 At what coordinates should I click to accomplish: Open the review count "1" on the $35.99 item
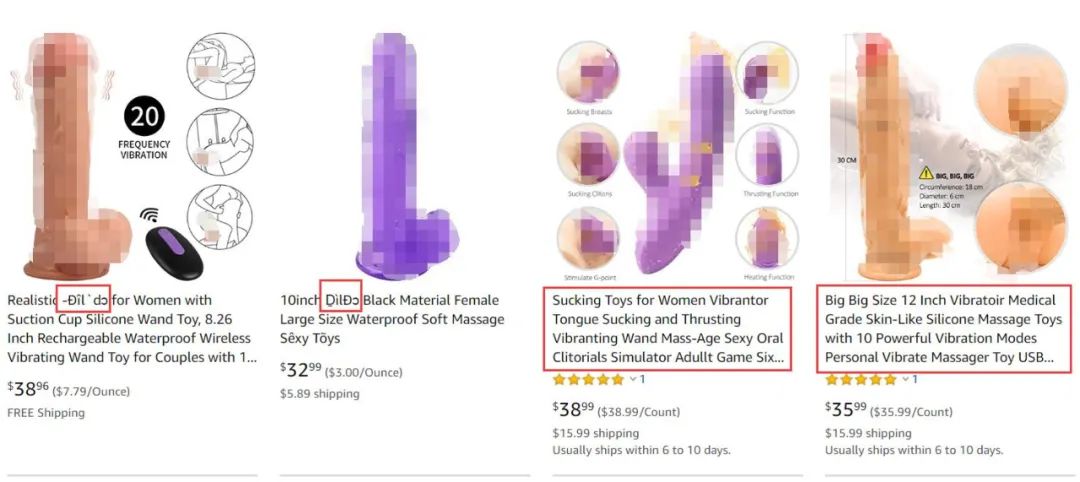coord(915,379)
